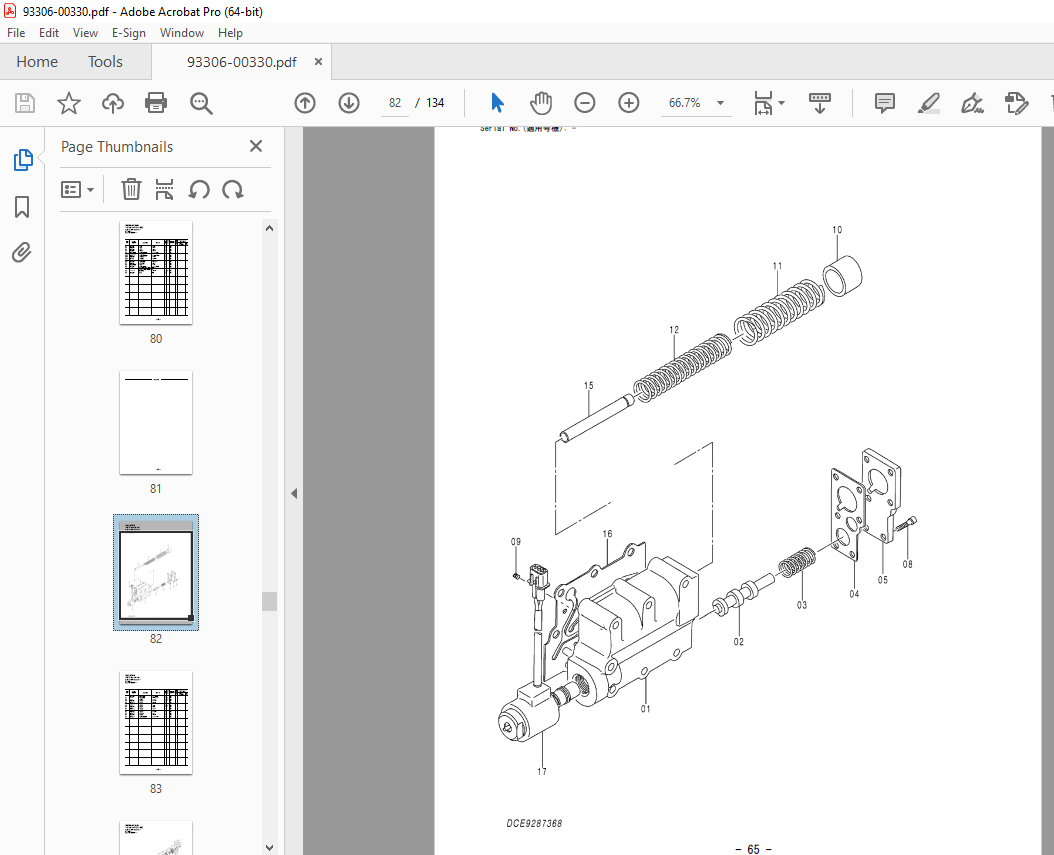This screenshot has width=1054, height=855.
Task: Click the page number field showing 82
Action: click(395, 103)
